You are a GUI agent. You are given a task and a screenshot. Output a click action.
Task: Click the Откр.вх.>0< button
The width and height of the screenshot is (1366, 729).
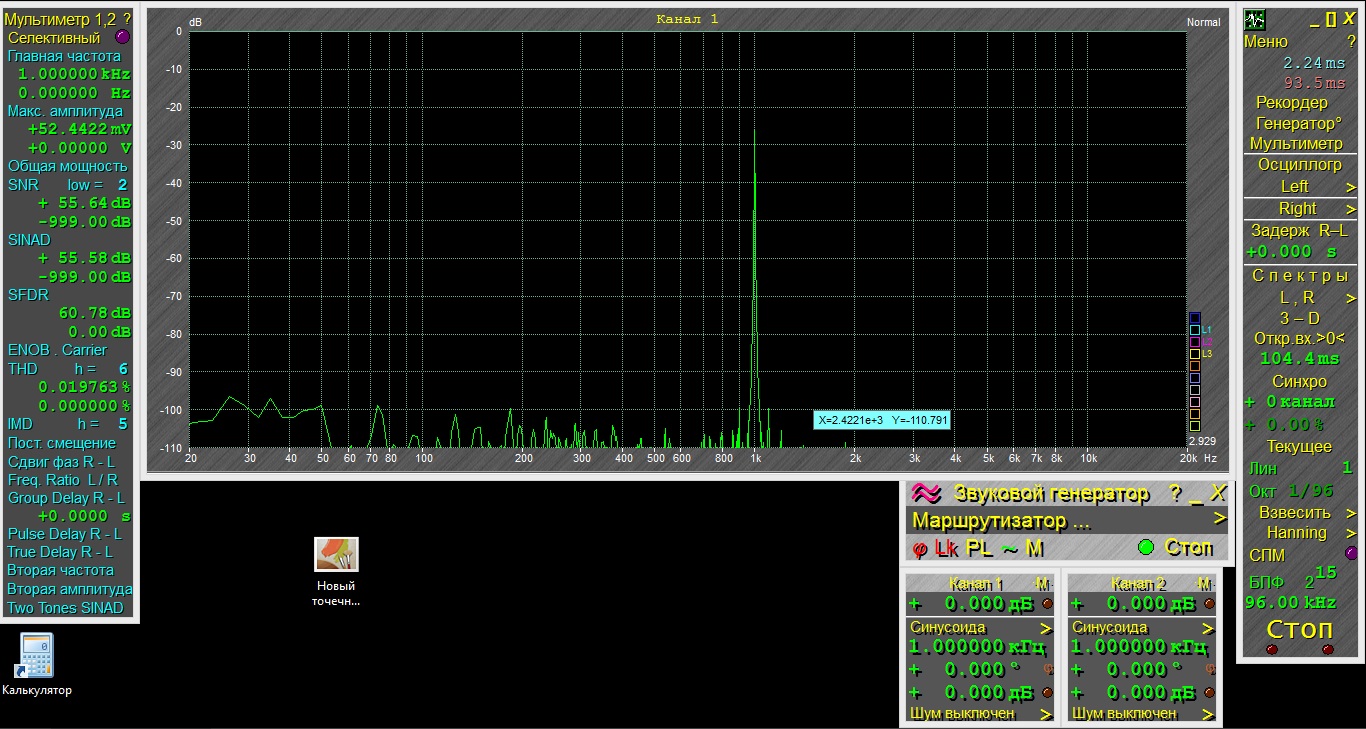pos(1300,338)
